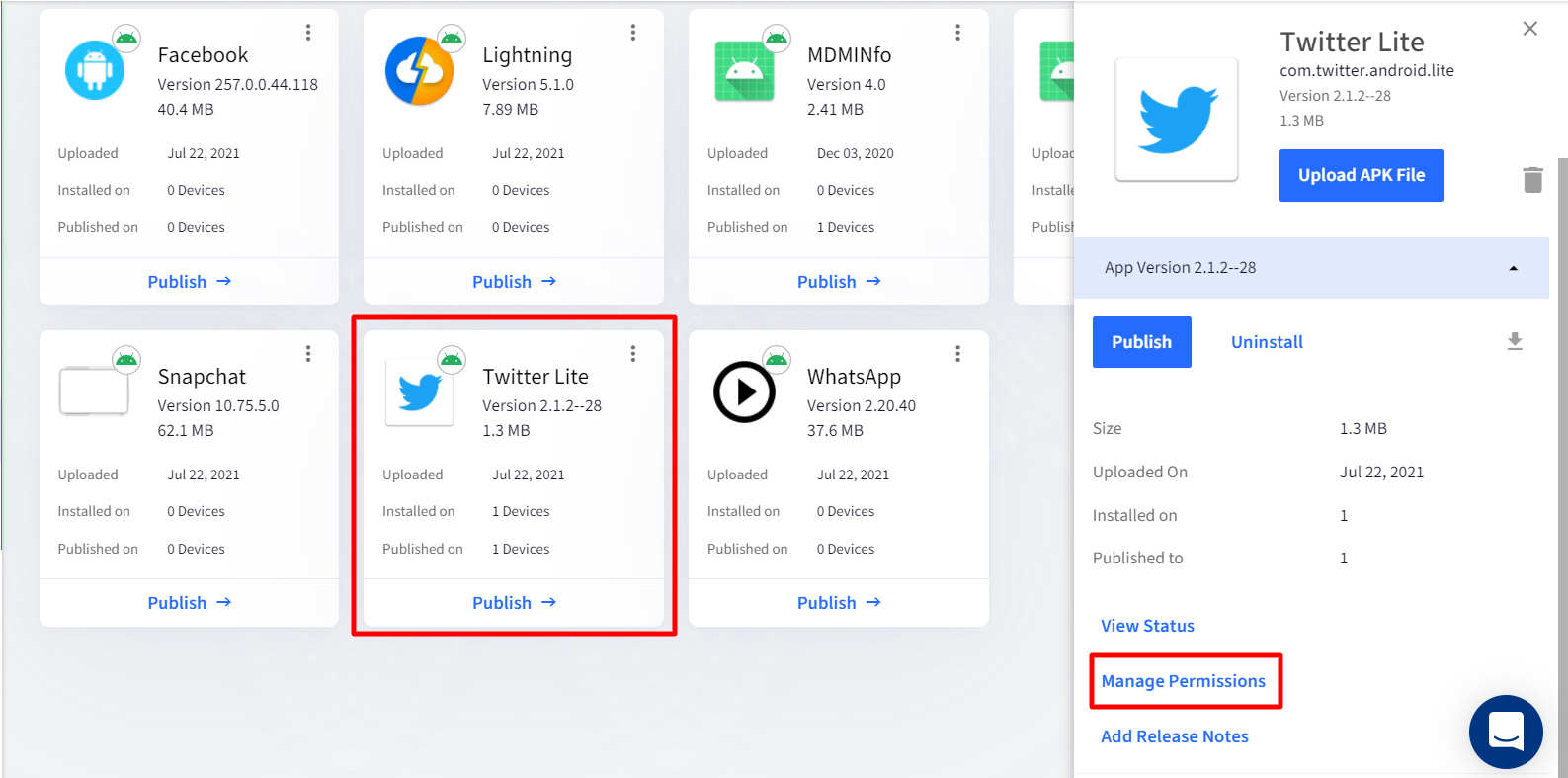Open Twitter Lite card three-dot menu
This screenshot has height=778, width=1568.
point(633,354)
